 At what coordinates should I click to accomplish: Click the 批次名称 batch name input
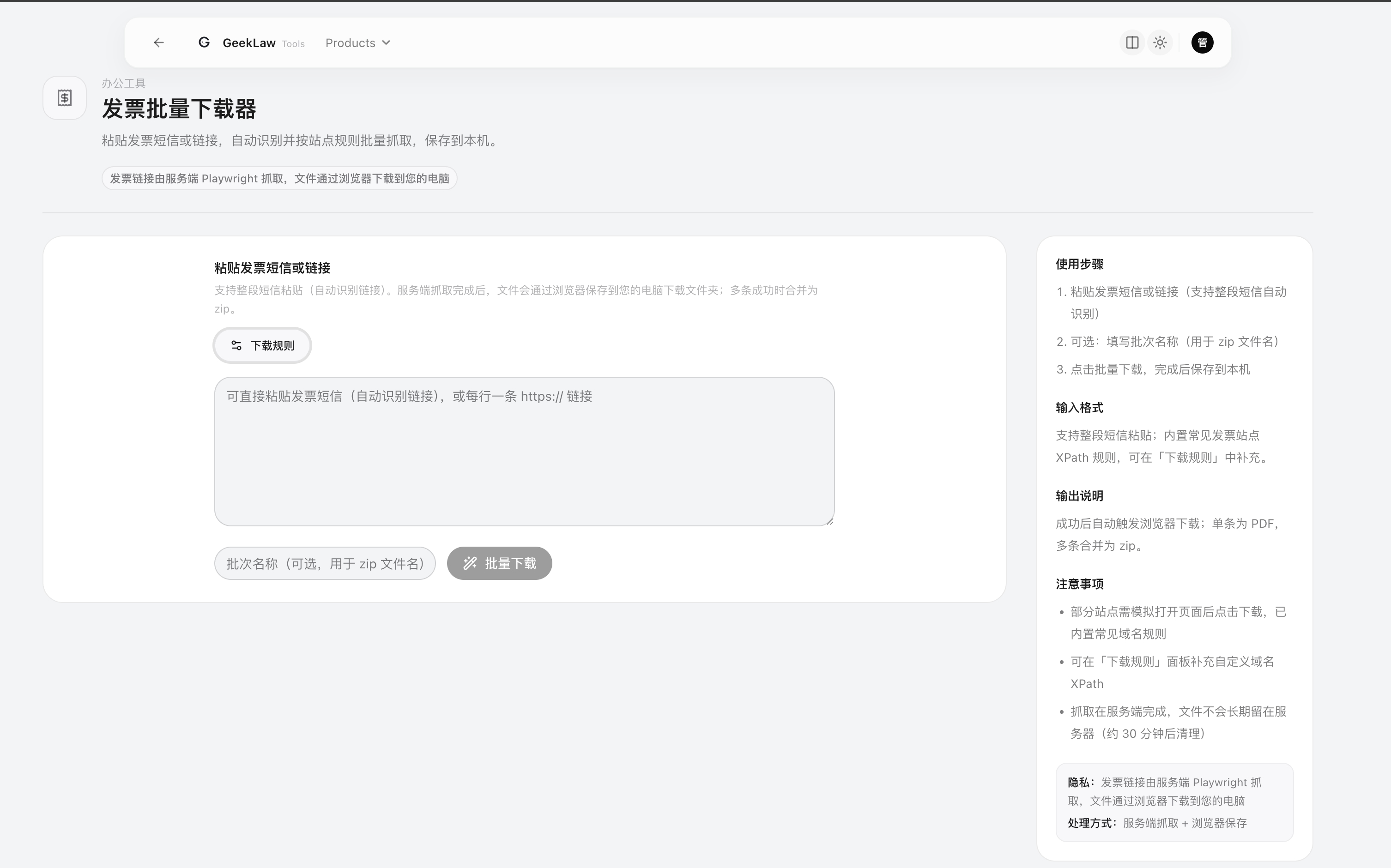pos(325,563)
